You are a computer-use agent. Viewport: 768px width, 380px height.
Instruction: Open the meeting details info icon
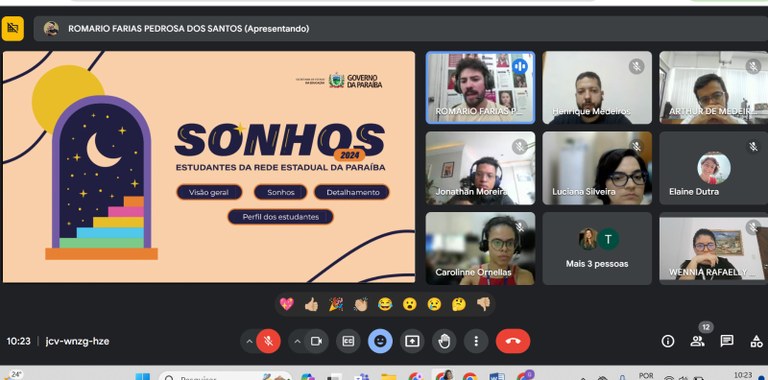pyautogui.click(x=668, y=341)
